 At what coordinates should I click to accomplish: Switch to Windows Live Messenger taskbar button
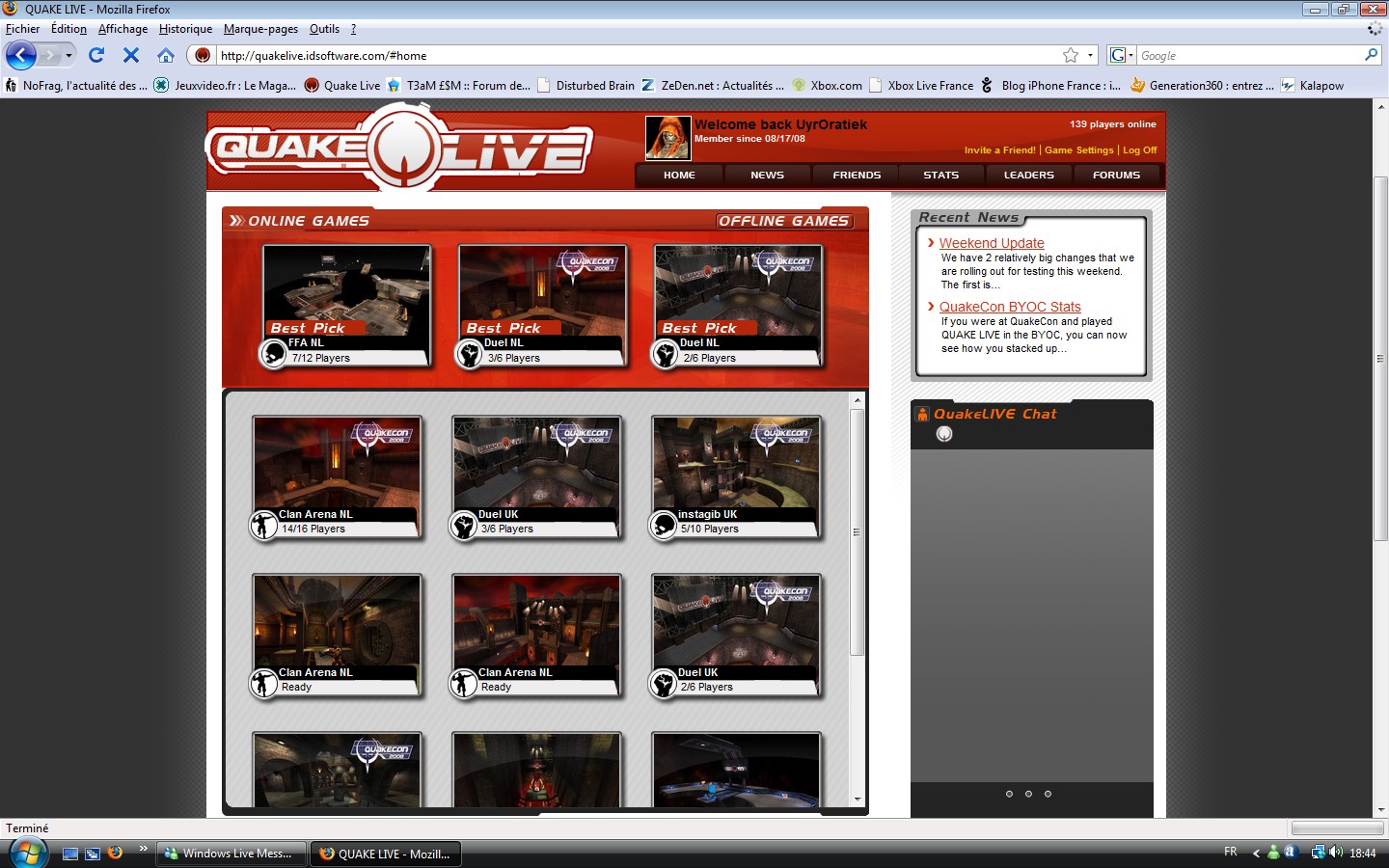coord(231,854)
